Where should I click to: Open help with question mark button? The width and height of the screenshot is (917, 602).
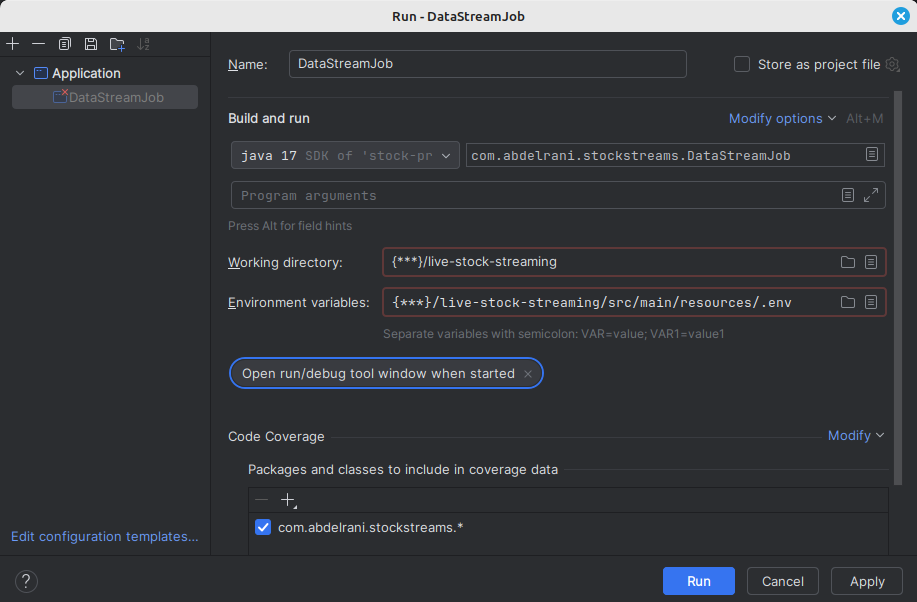26,582
